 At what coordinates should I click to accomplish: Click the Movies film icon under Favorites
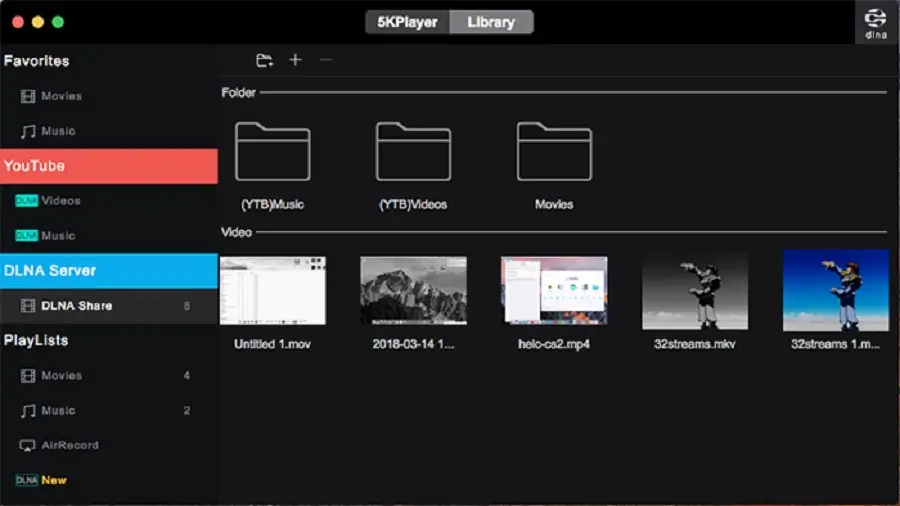[x=28, y=96]
